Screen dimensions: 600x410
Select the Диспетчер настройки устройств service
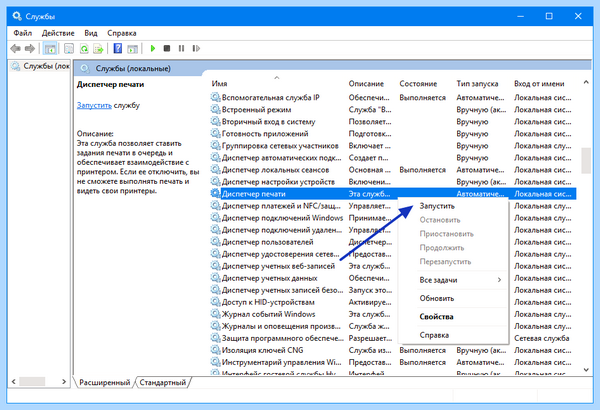pos(393,181)
